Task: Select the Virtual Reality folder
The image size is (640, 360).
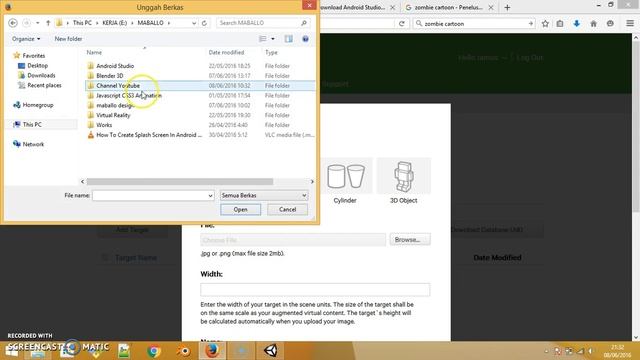Action: click(113, 115)
